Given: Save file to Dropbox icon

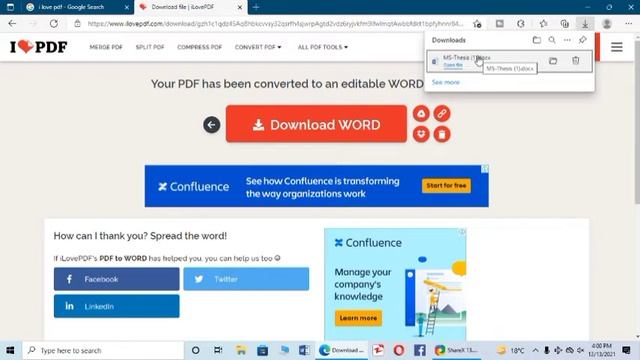Looking at the screenshot, I should point(421,134).
